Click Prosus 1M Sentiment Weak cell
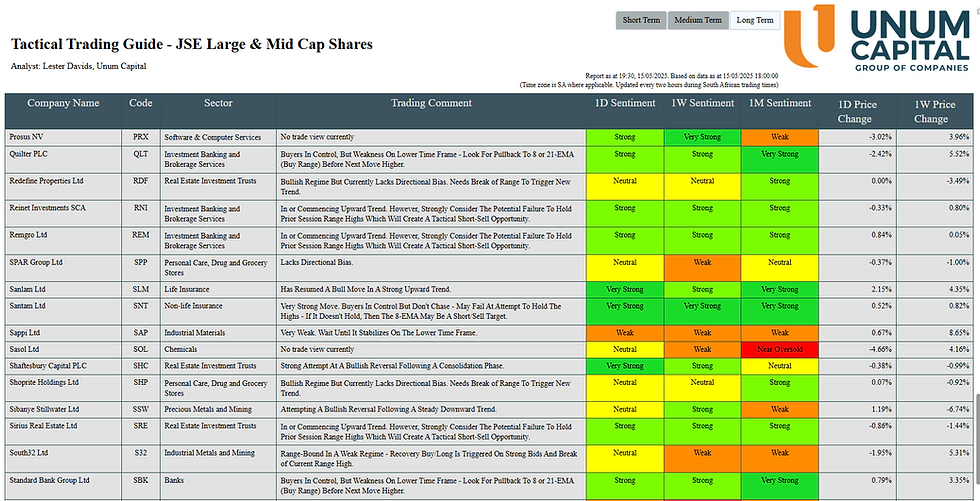Image resolution: width=980 pixels, height=501 pixels. (780, 137)
